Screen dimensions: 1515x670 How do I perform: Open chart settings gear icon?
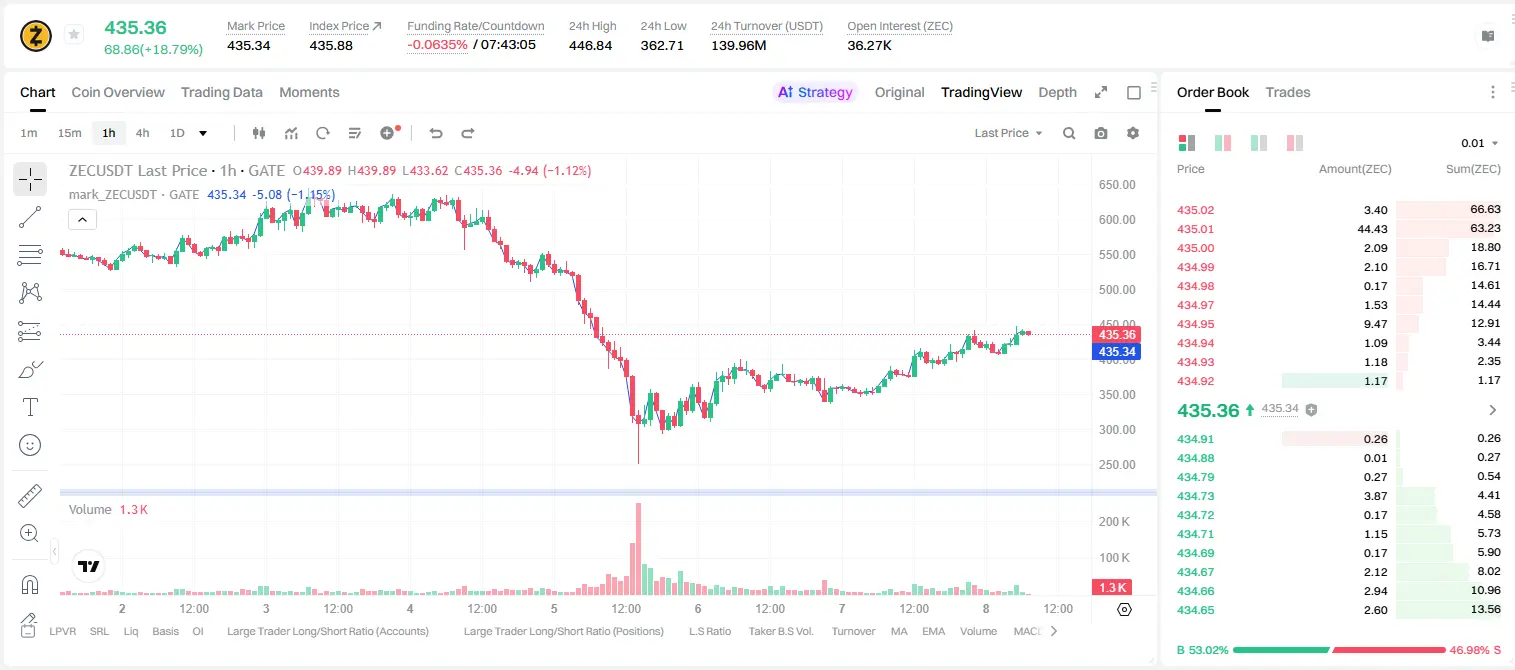[x=1133, y=133]
